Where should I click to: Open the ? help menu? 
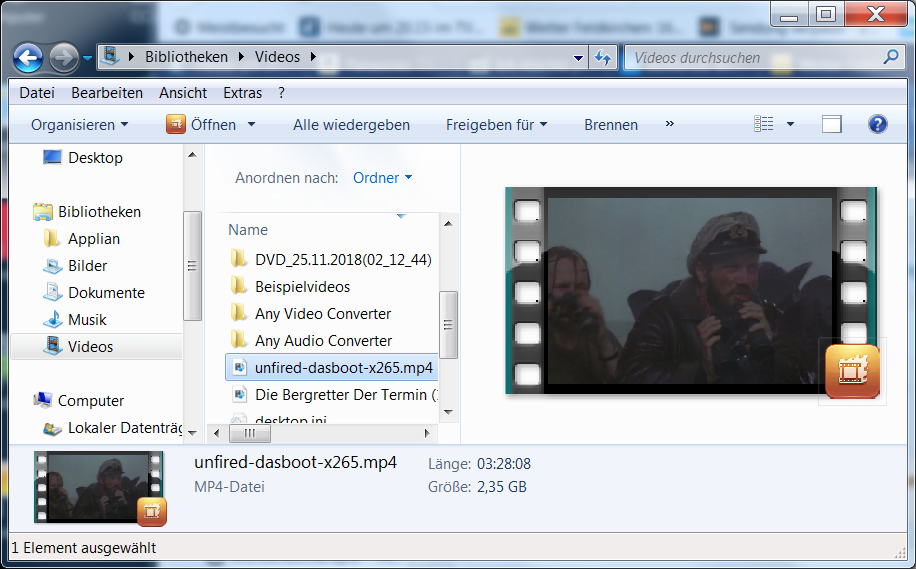pyautogui.click(x=282, y=93)
